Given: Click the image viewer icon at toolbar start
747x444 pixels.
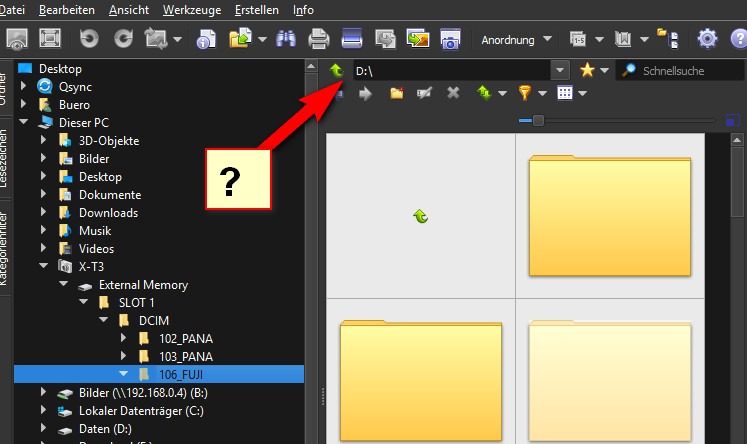Looking at the screenshot, I should pyautogui.click(x=17, y=39).
